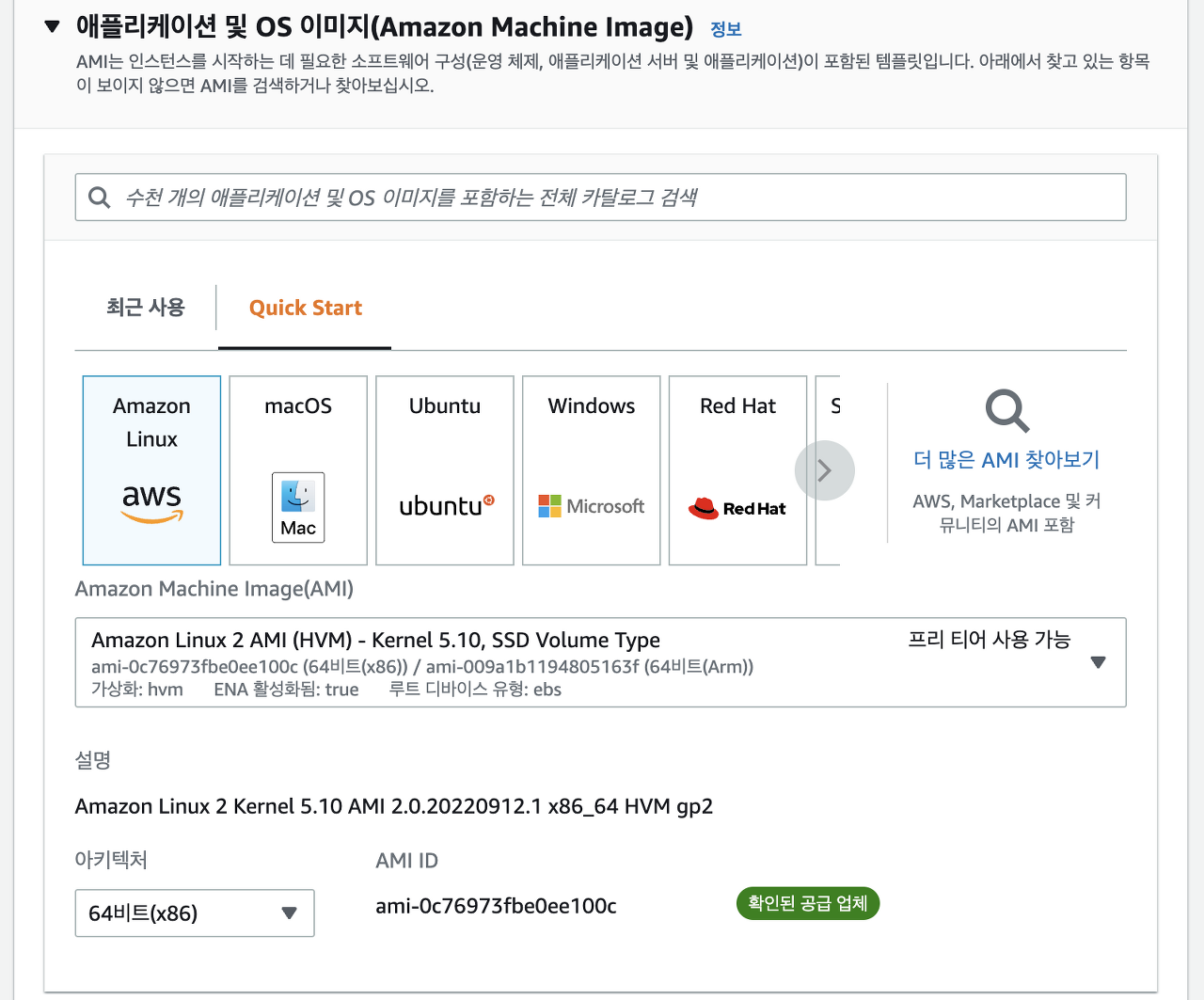Viewport: 1204px width, 1000px height.
Task: Click the Microsoft logo
Action: pos(592,506)
